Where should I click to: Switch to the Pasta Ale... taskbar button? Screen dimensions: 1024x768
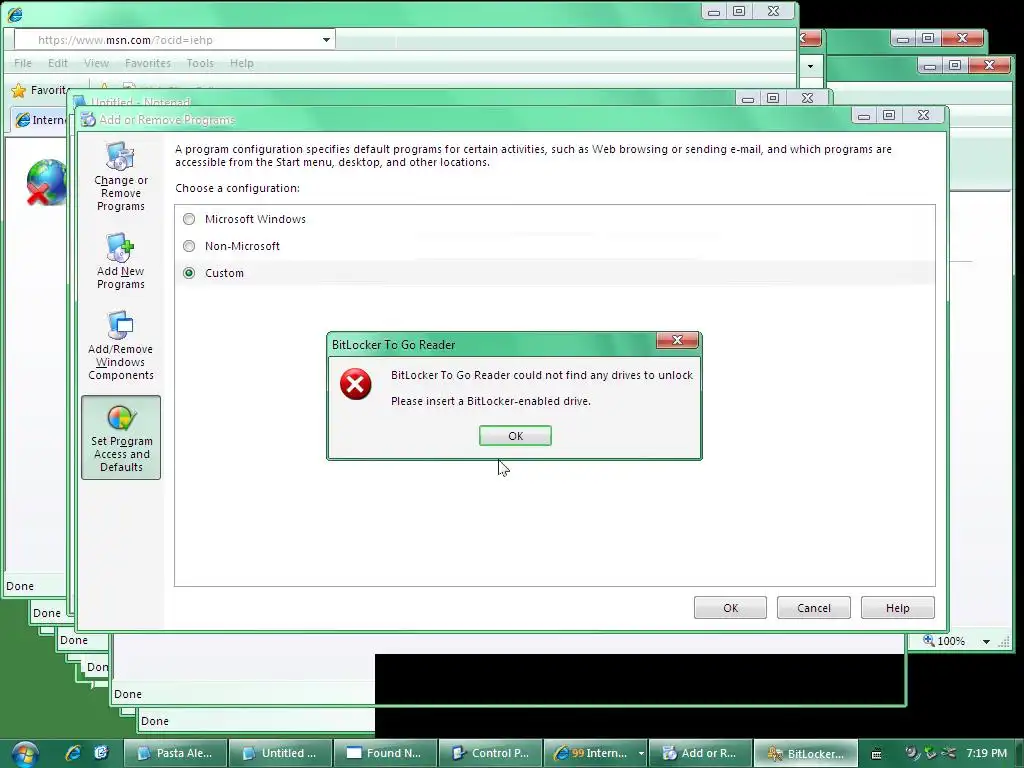176,753
